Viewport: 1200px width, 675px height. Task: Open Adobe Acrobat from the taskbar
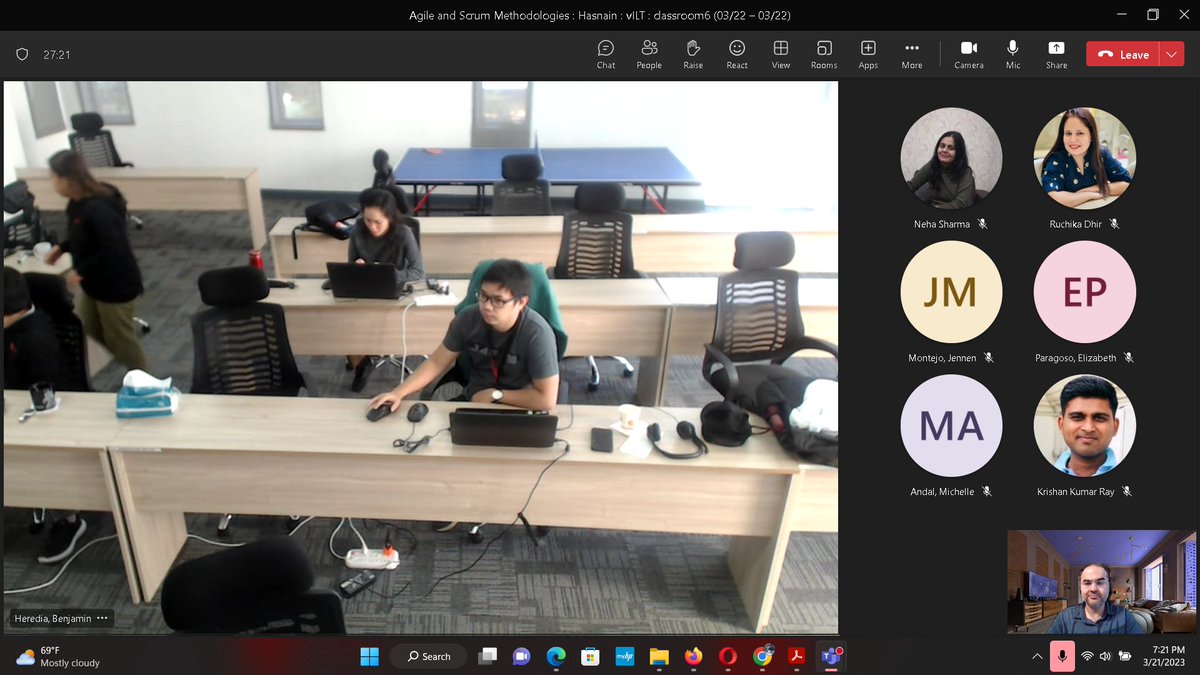click(x=797, y=656)
